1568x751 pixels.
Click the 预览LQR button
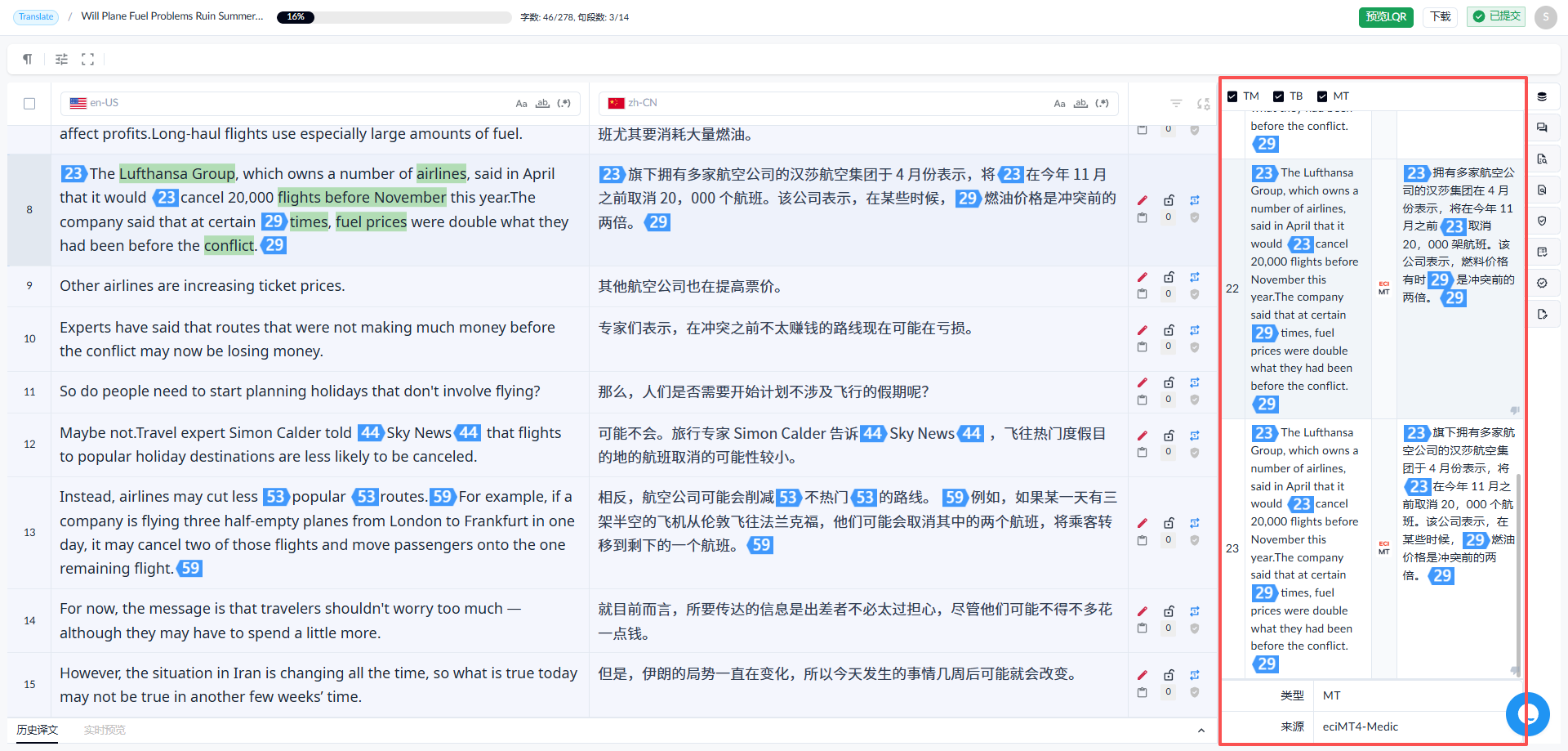(x=1386, y=16)
